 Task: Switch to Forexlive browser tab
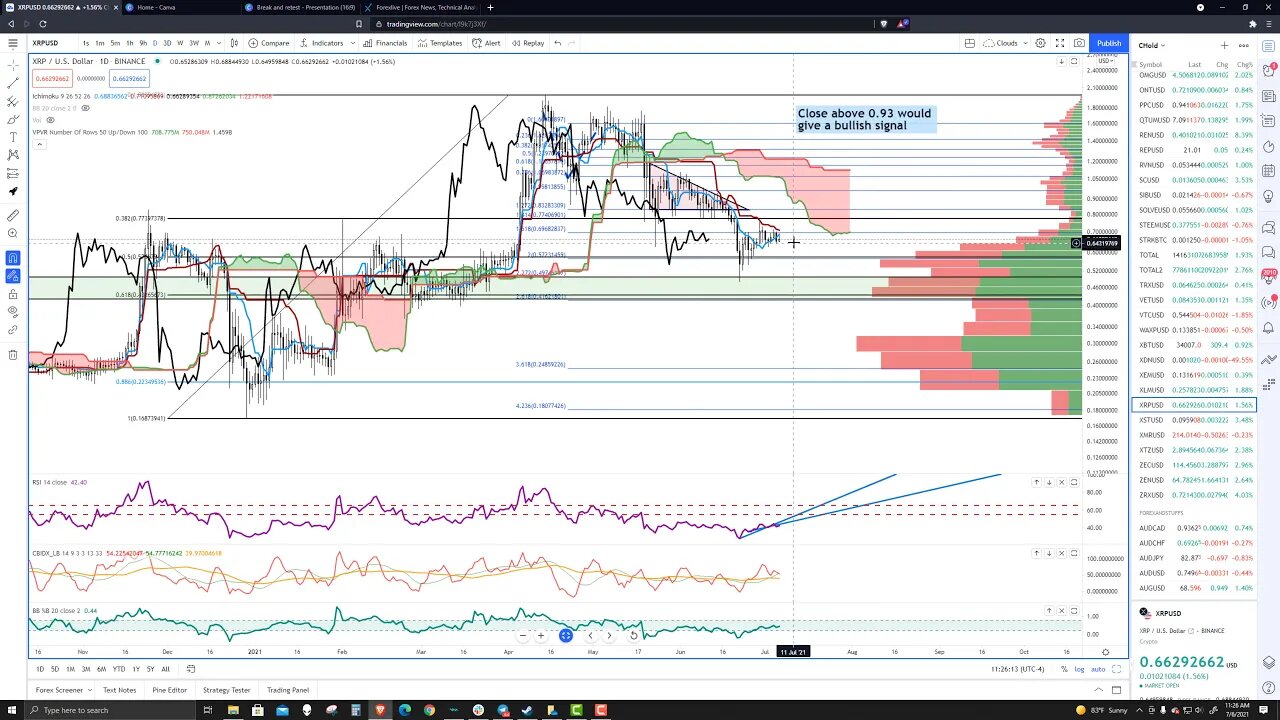421,7
